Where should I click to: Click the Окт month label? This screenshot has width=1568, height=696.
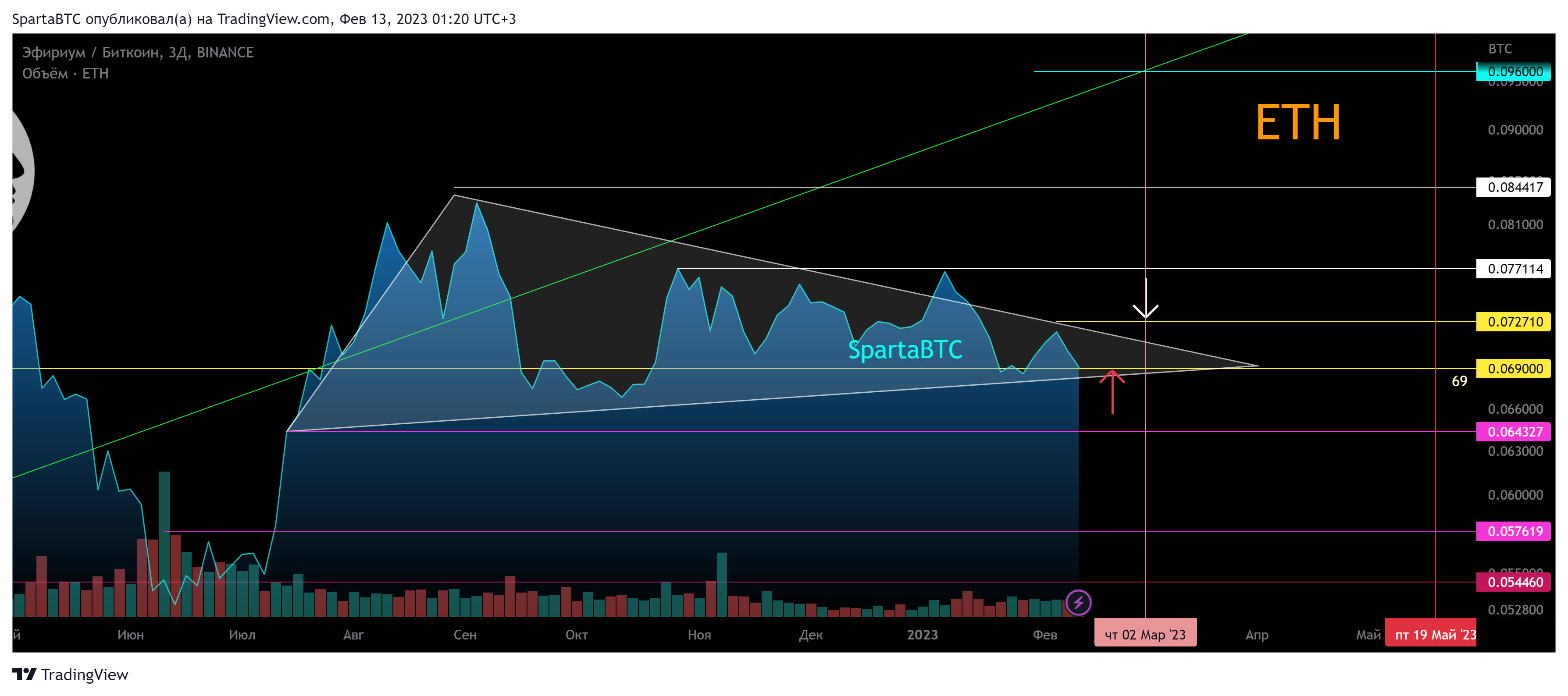click(x=577, y=635)
